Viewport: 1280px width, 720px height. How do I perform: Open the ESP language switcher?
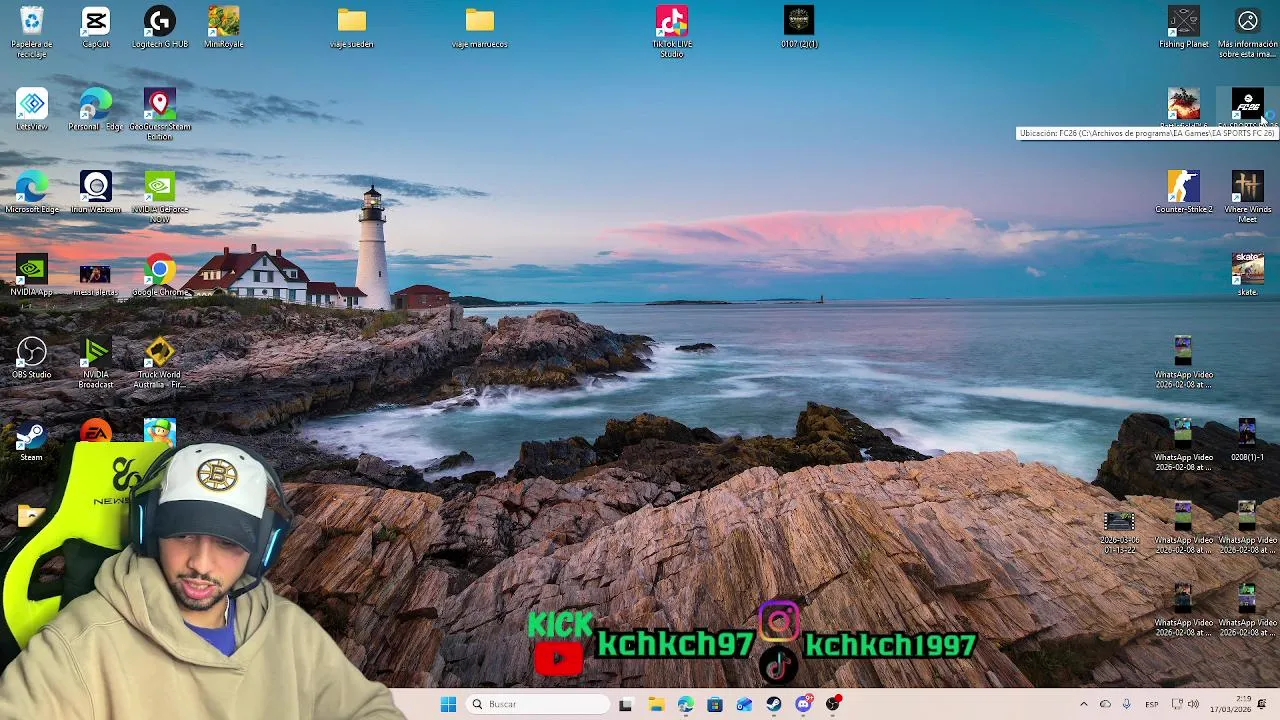point(1152,704)
